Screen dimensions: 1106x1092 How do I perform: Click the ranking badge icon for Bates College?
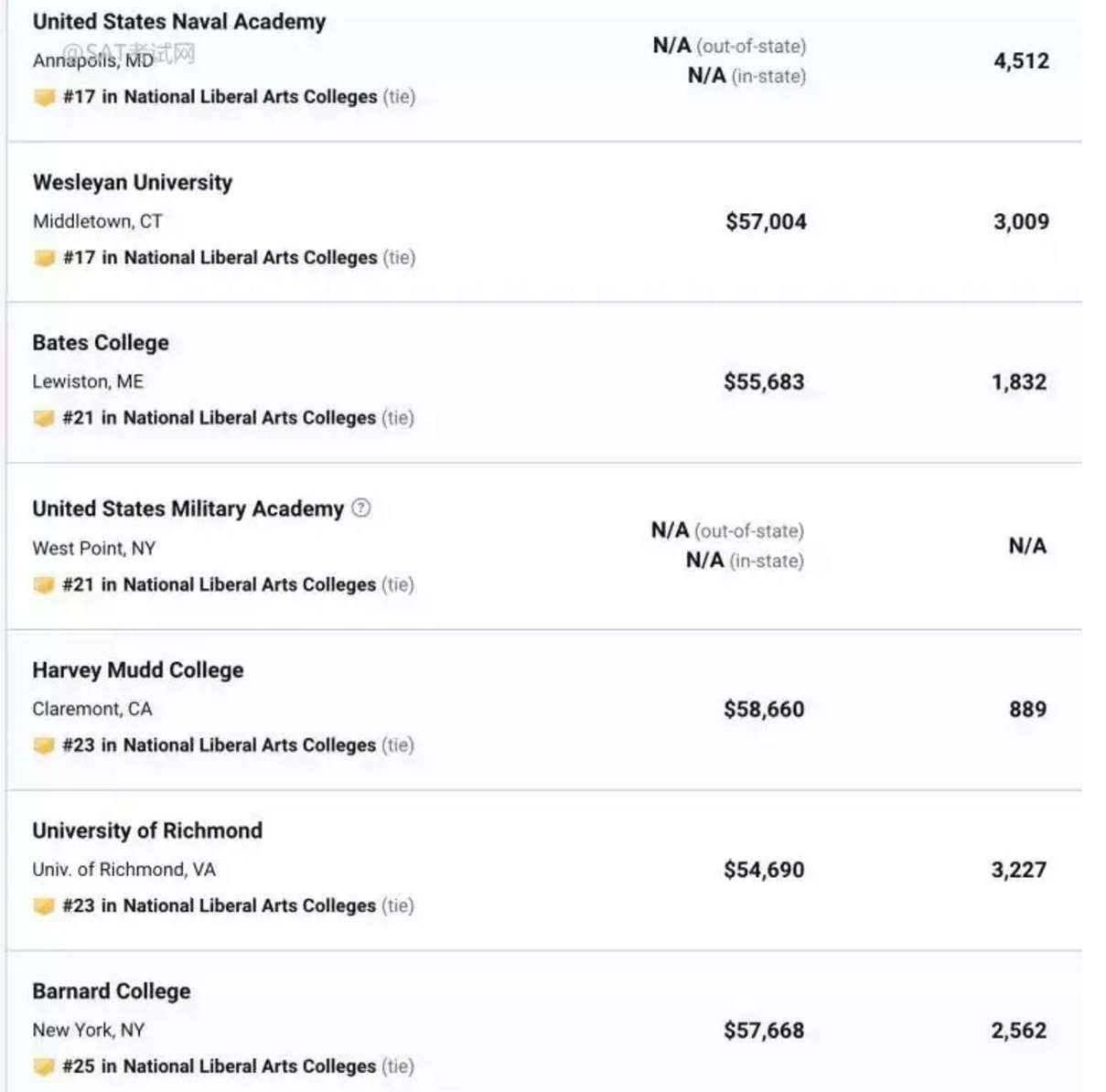tap(43, 418)
